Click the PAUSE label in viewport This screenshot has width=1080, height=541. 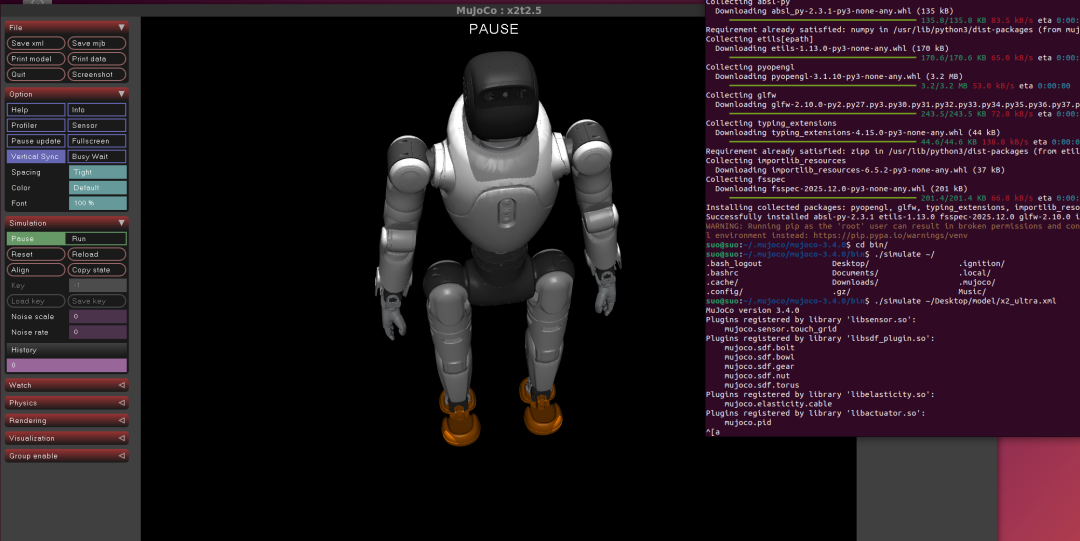[493, 29]
